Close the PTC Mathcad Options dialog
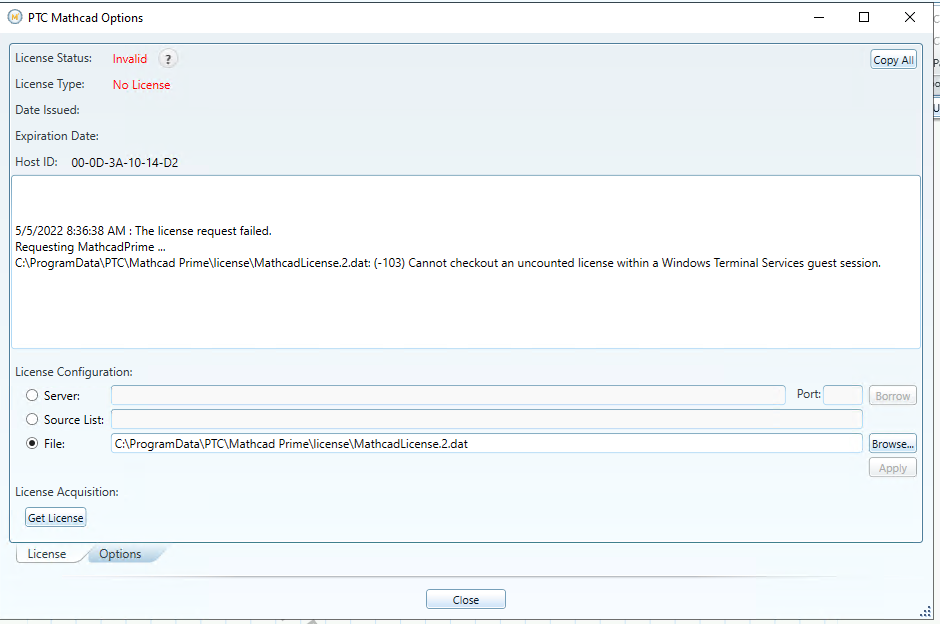 [x=465, y=599]
